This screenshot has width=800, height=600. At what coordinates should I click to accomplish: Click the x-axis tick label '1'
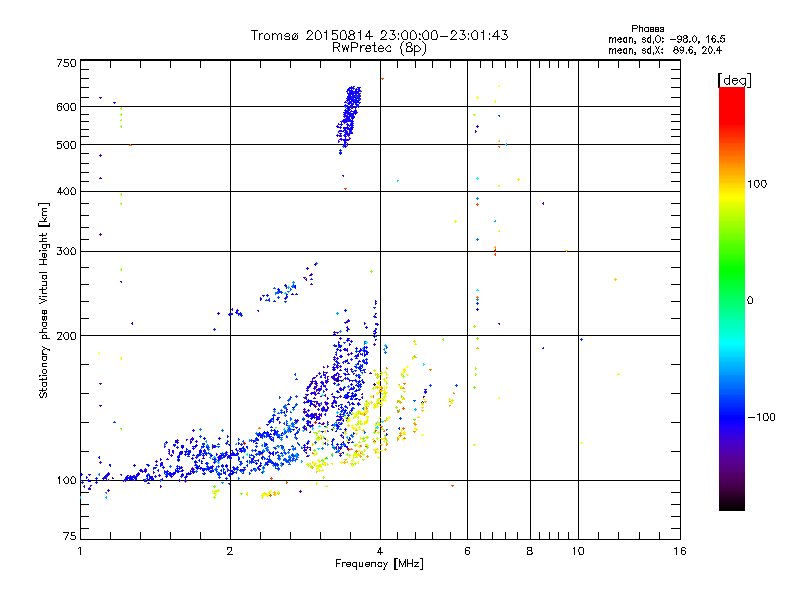(80, 551)
